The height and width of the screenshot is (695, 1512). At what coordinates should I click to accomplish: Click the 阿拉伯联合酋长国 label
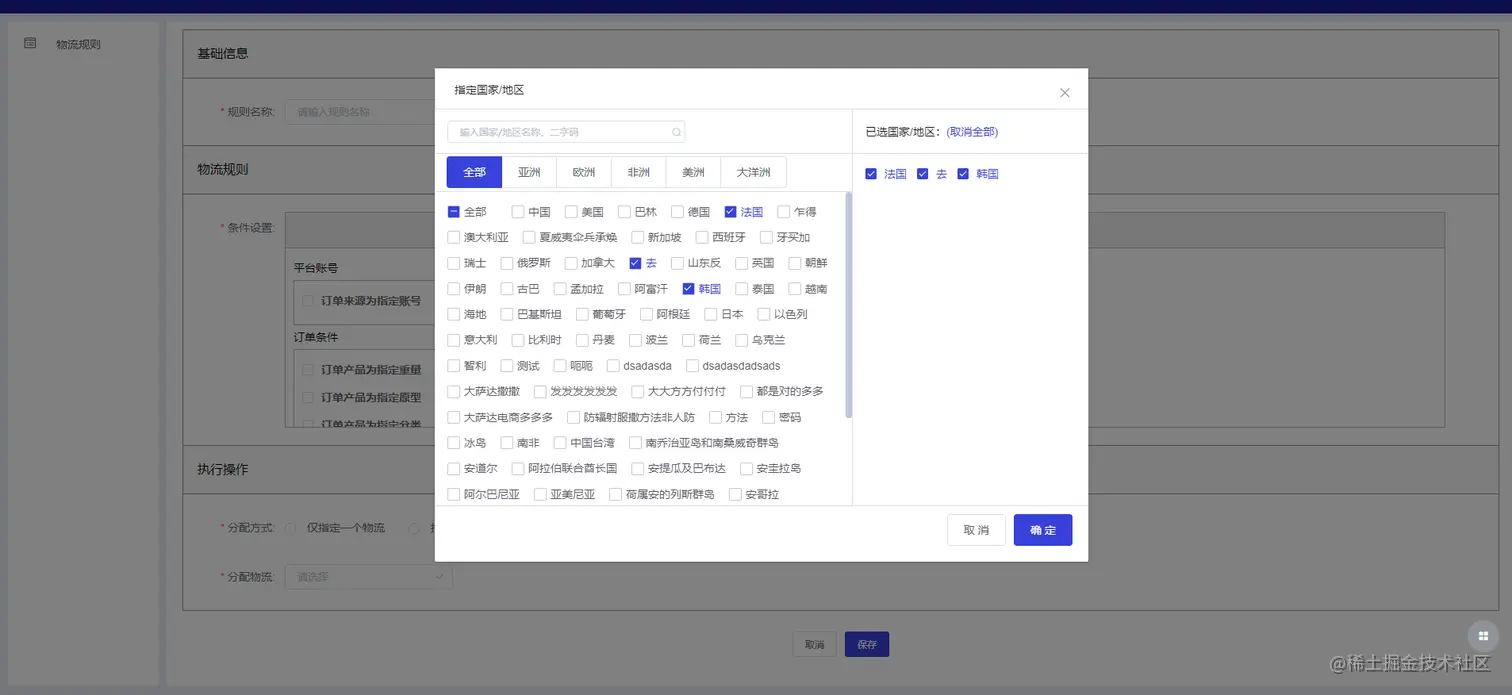point(573,469)
